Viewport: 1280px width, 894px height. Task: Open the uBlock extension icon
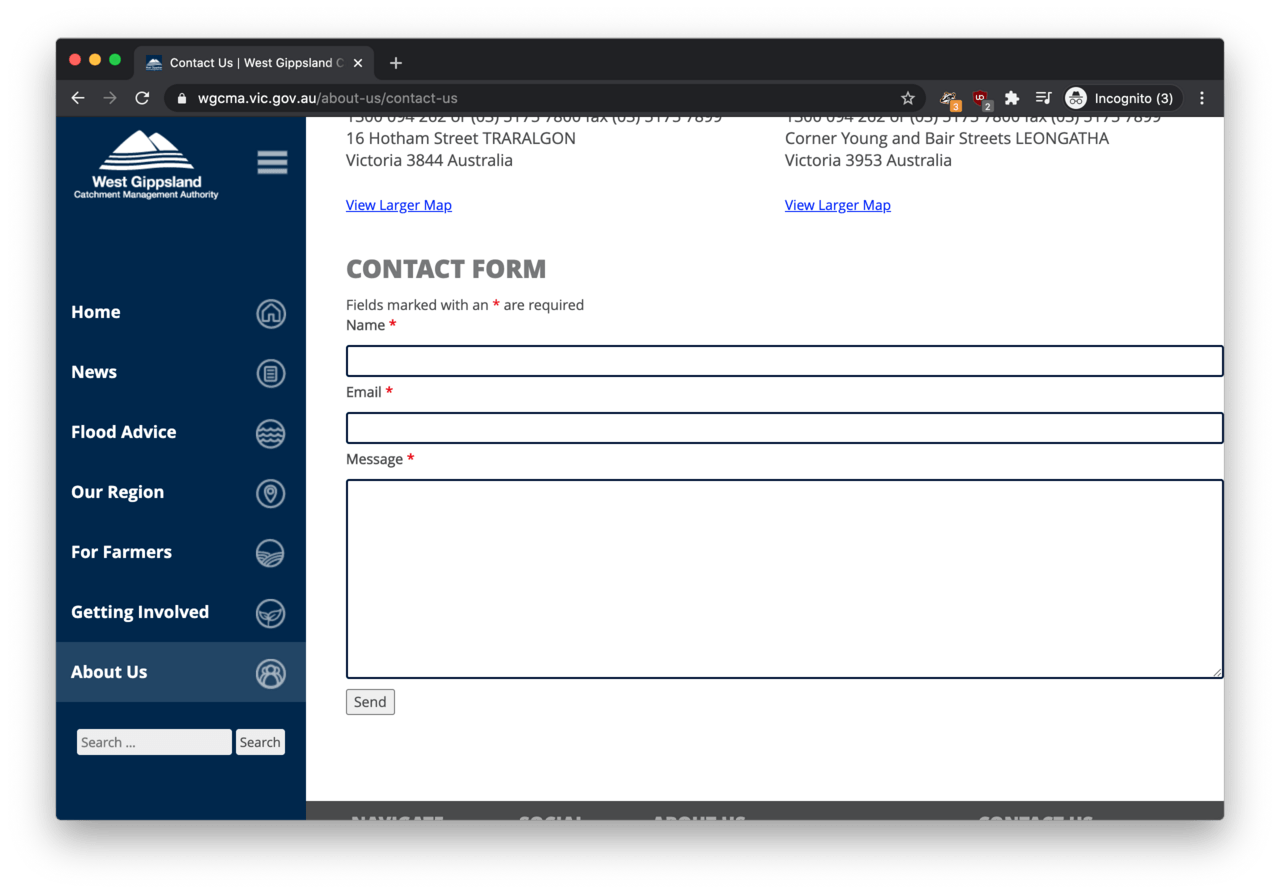pos(981,99)
